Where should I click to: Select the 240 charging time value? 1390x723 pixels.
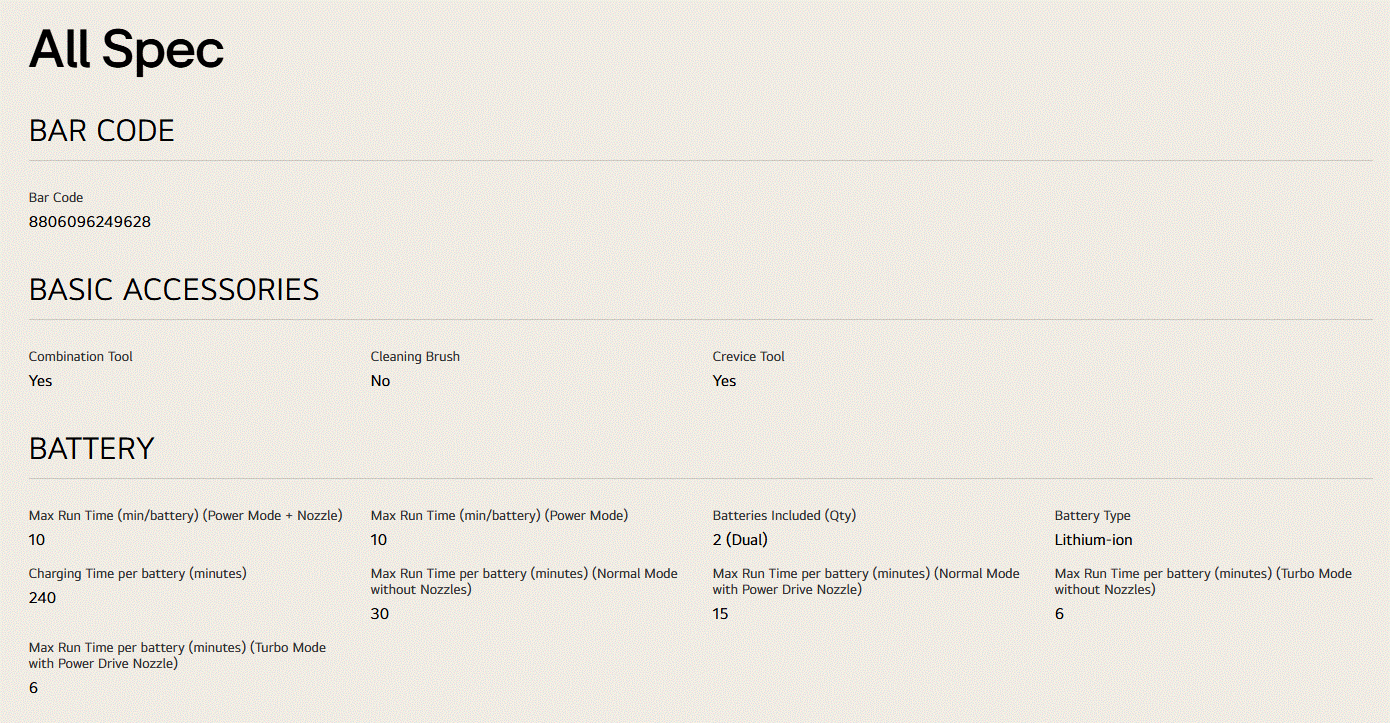pyautogui.click(x=43, y=598)
